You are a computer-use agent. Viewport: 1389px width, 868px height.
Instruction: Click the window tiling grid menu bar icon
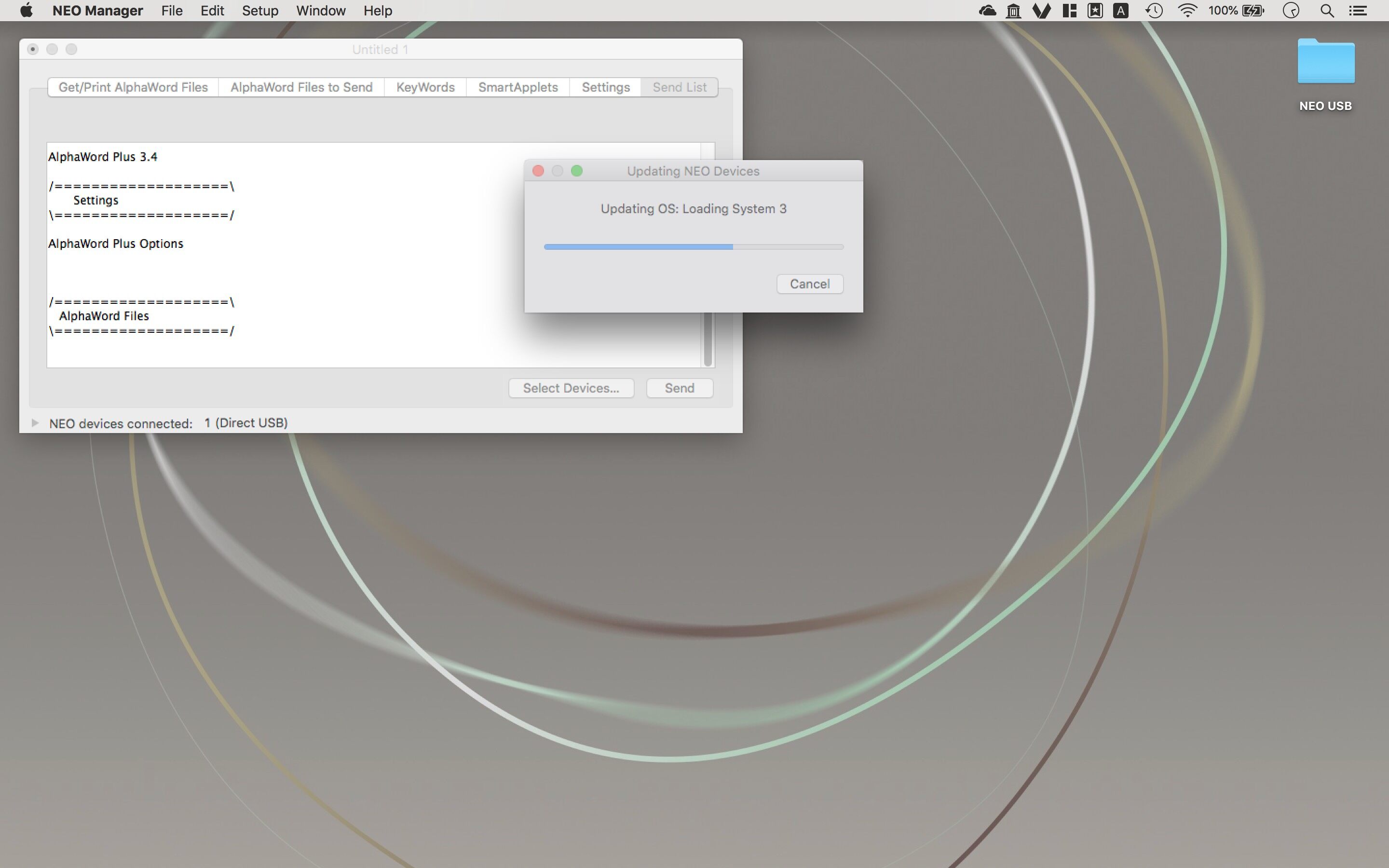coord(1069,10)
